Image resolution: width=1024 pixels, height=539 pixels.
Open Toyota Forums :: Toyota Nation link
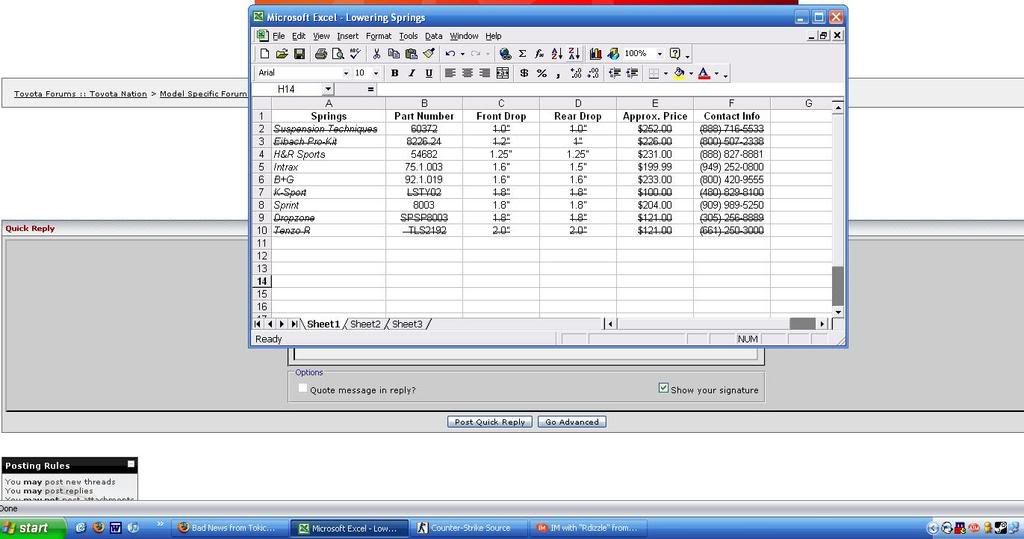pyautogui.click(x=80, y=94)
